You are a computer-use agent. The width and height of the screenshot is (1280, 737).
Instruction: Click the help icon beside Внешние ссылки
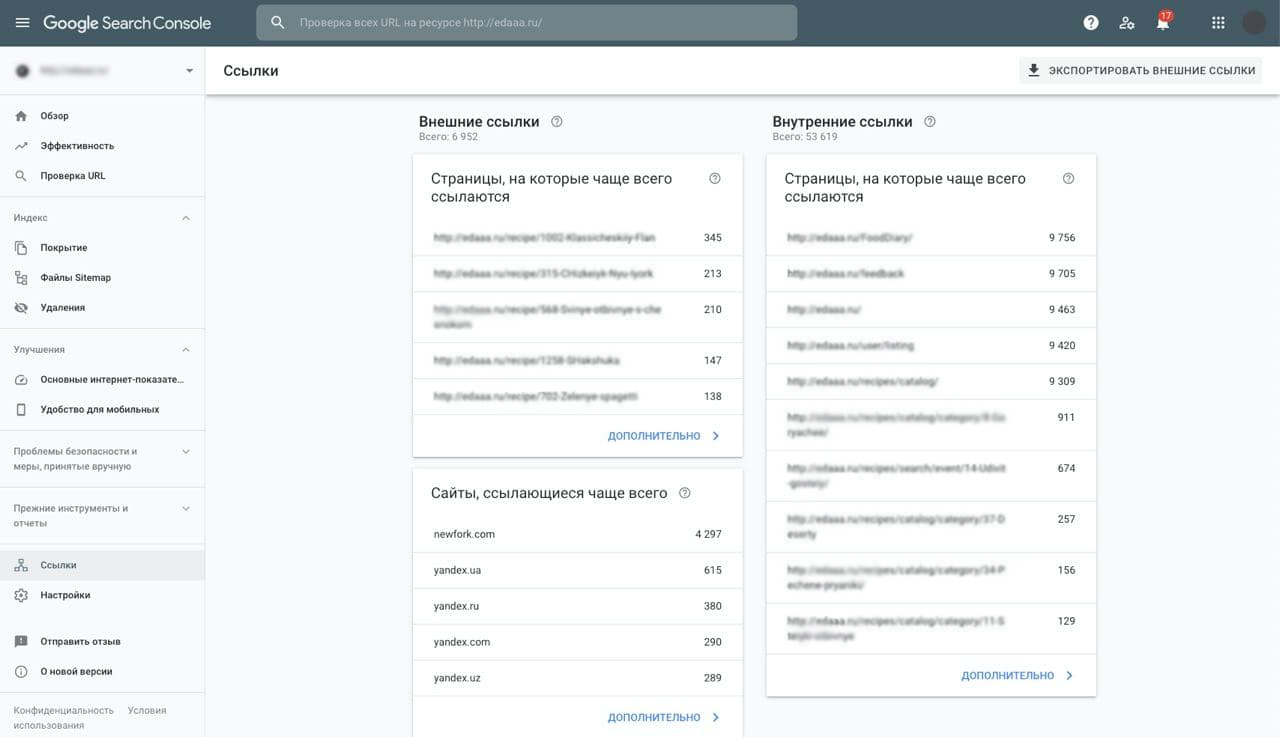click(x=557, y=122)
